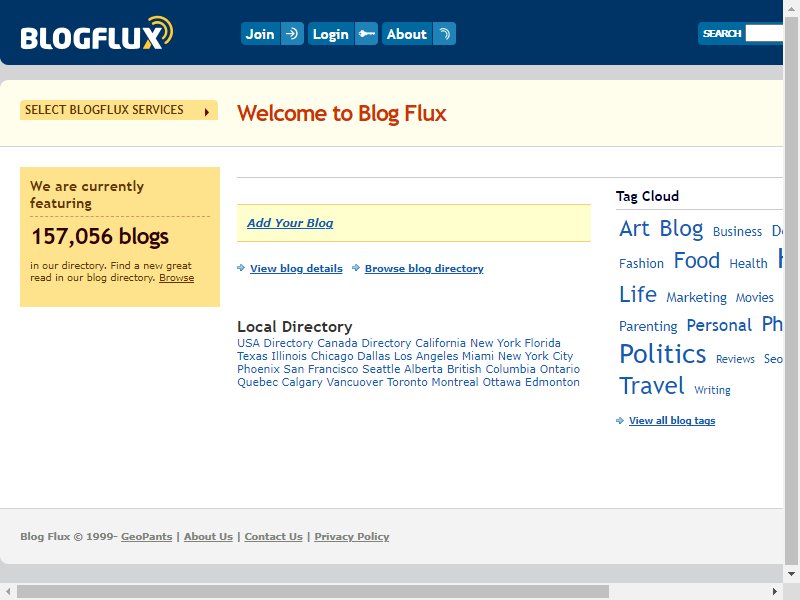
Task: Click the search input field
Action: (x=764, y=34)
